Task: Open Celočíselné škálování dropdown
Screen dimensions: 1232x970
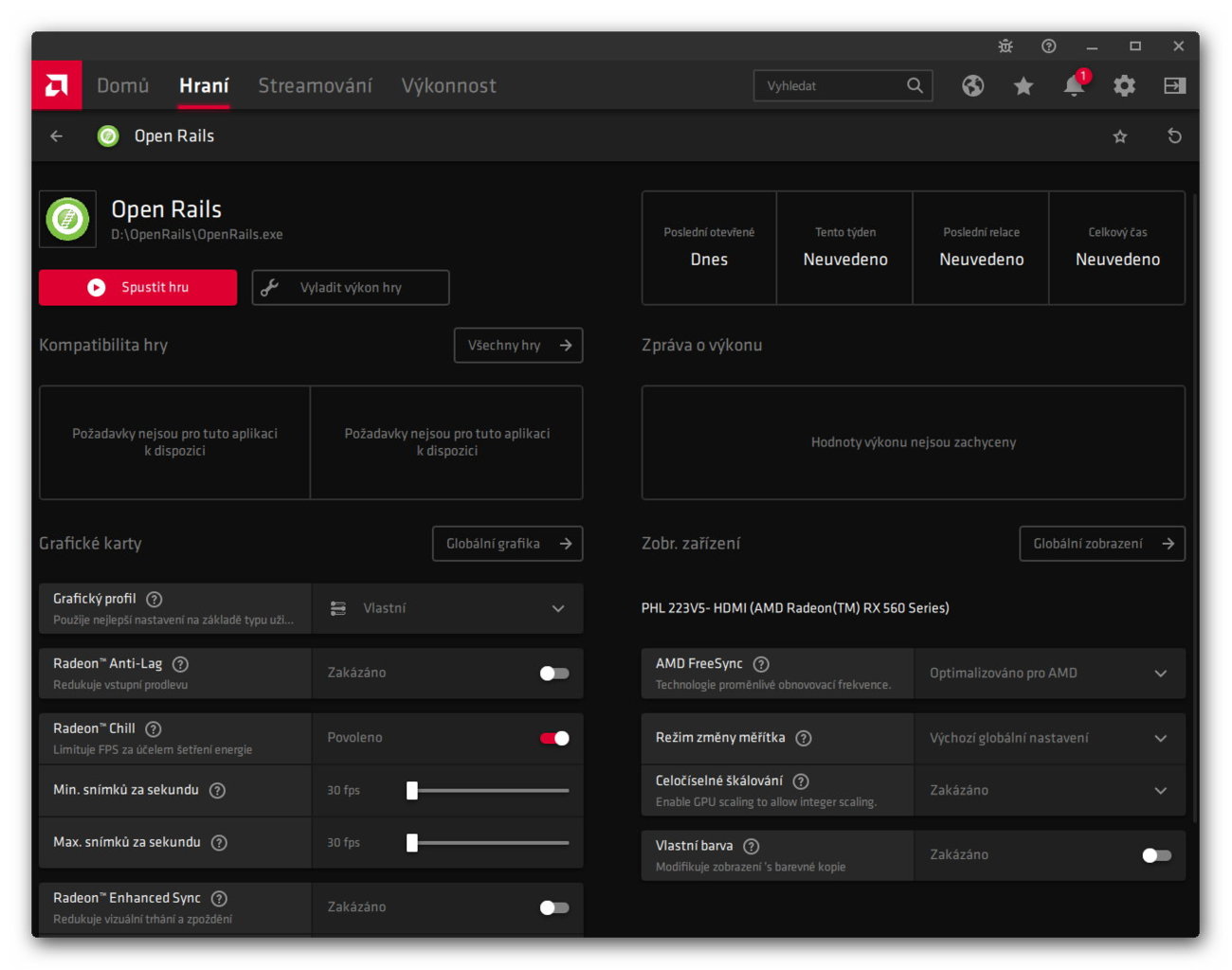Action: 1049,790
